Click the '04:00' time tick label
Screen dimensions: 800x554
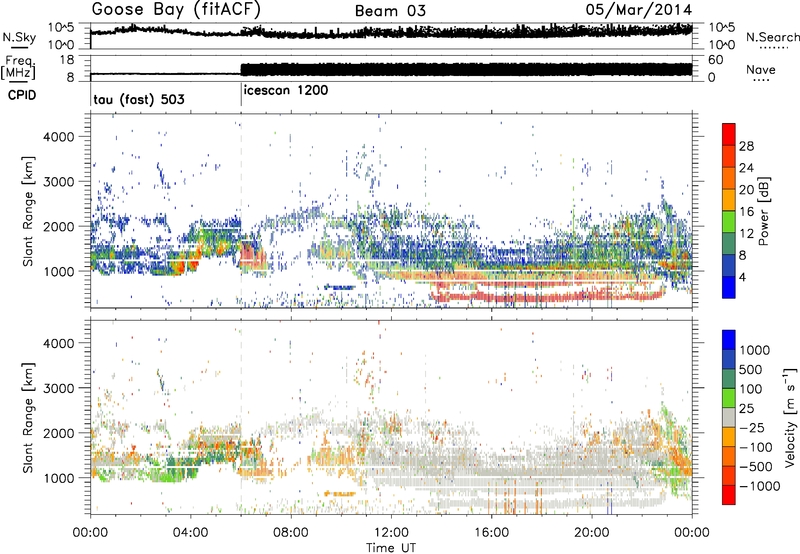click(x=191, y=533)
